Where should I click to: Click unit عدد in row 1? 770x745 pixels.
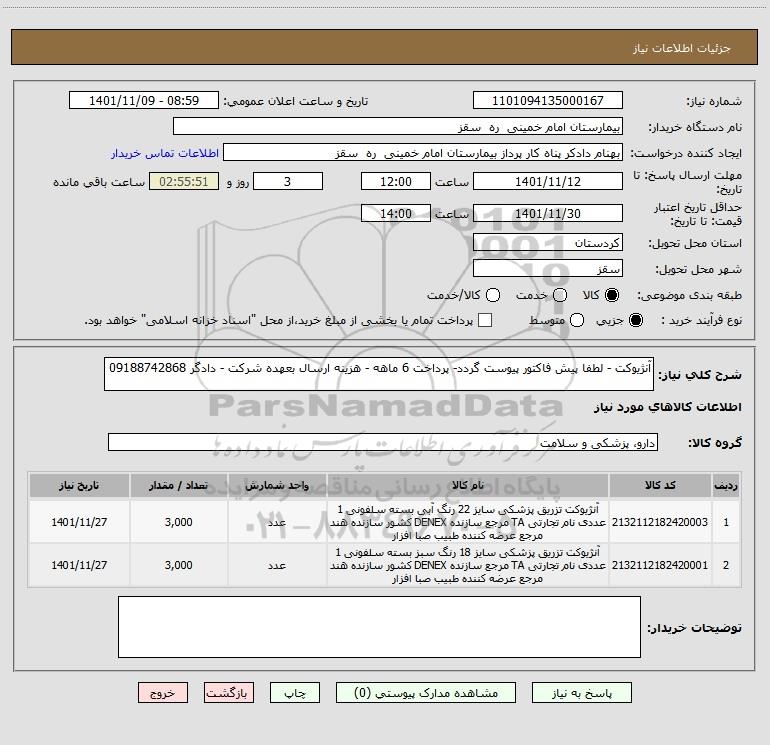pyautogui.click(x=277, y=522)
